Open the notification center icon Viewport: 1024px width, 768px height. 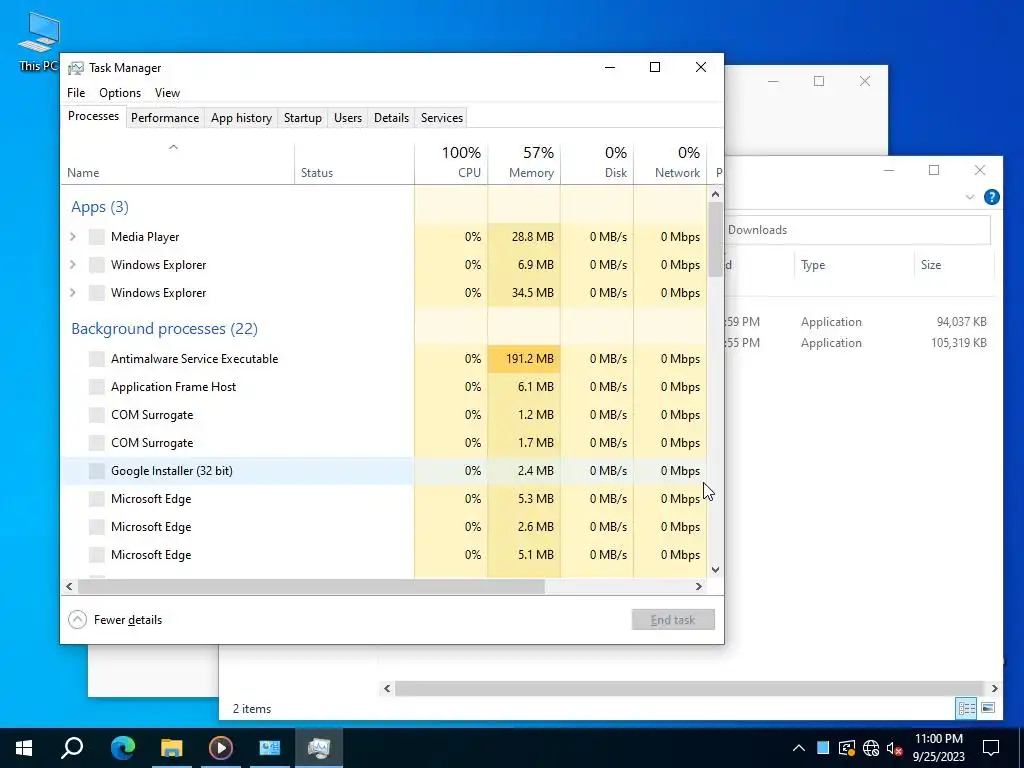pos(991,748)
